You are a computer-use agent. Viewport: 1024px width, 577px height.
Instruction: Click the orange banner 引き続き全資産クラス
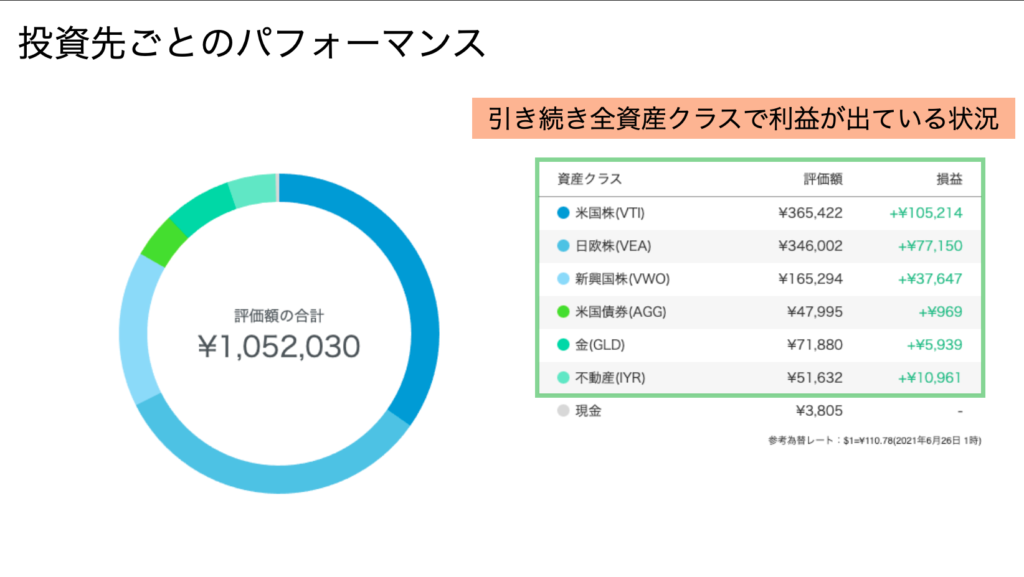click(x=743, y=119)
